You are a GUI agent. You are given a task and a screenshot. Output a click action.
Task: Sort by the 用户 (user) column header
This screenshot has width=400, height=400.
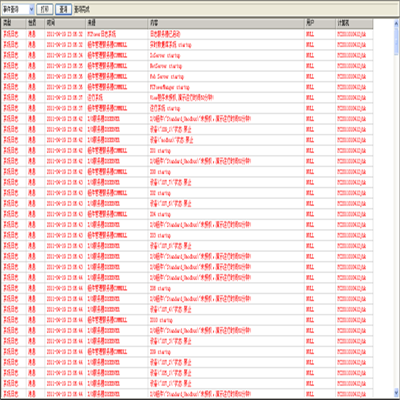320,23
